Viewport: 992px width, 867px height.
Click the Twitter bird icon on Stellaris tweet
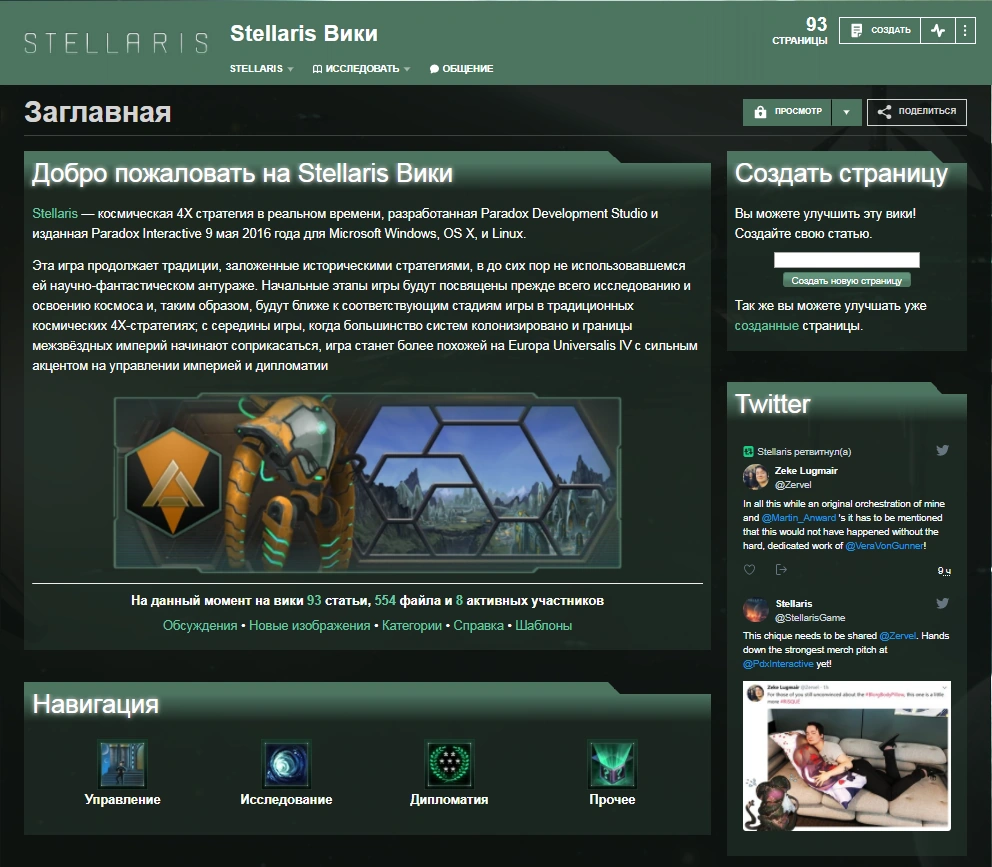click(x=943, y=603)
